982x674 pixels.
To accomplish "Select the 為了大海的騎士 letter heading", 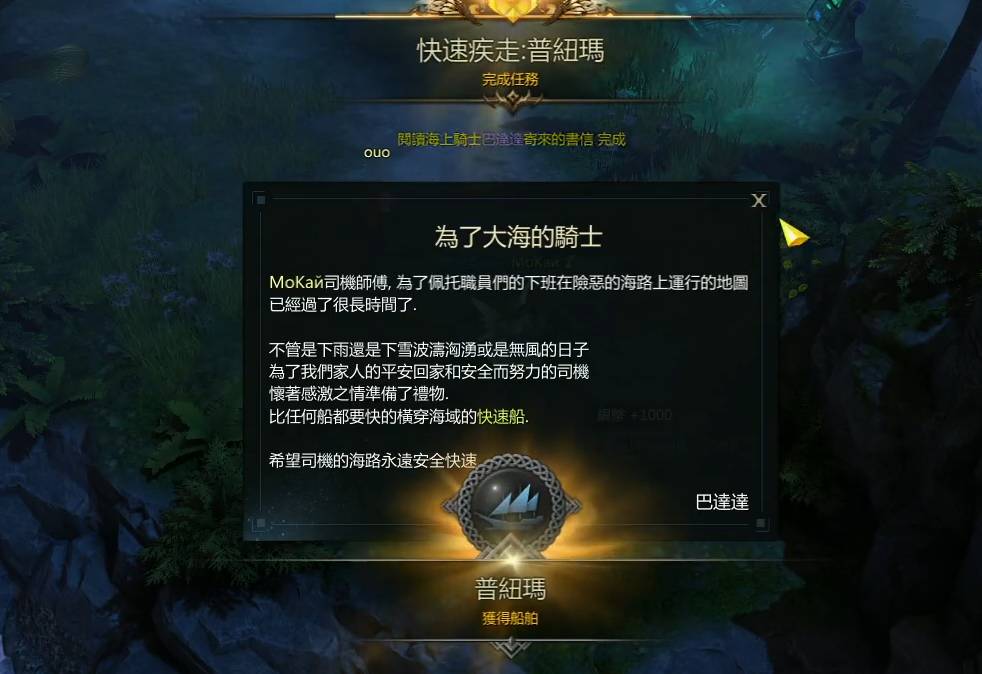I will tap(519, 237).
